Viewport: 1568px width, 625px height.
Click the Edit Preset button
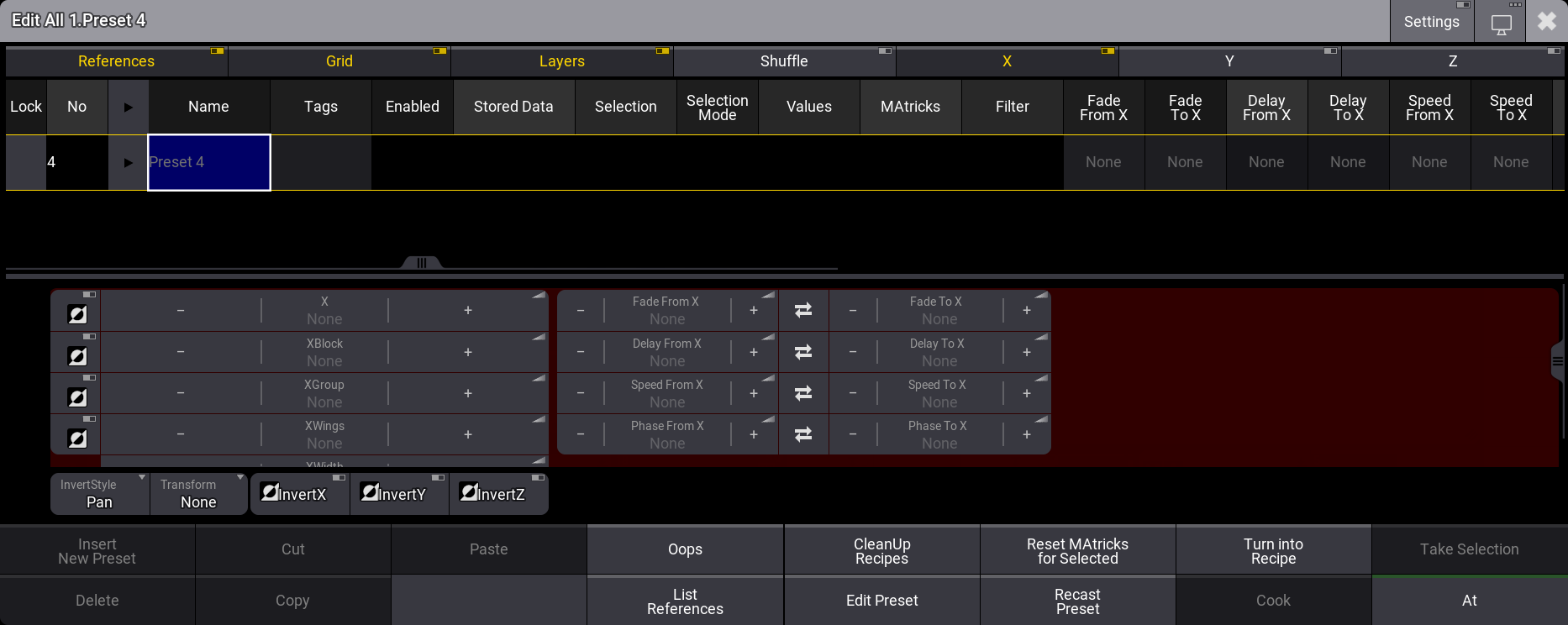[881, 601]
